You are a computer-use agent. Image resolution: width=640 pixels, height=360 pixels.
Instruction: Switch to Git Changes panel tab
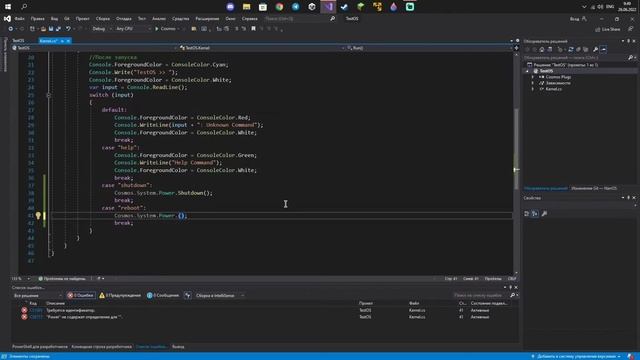[594, 188]
